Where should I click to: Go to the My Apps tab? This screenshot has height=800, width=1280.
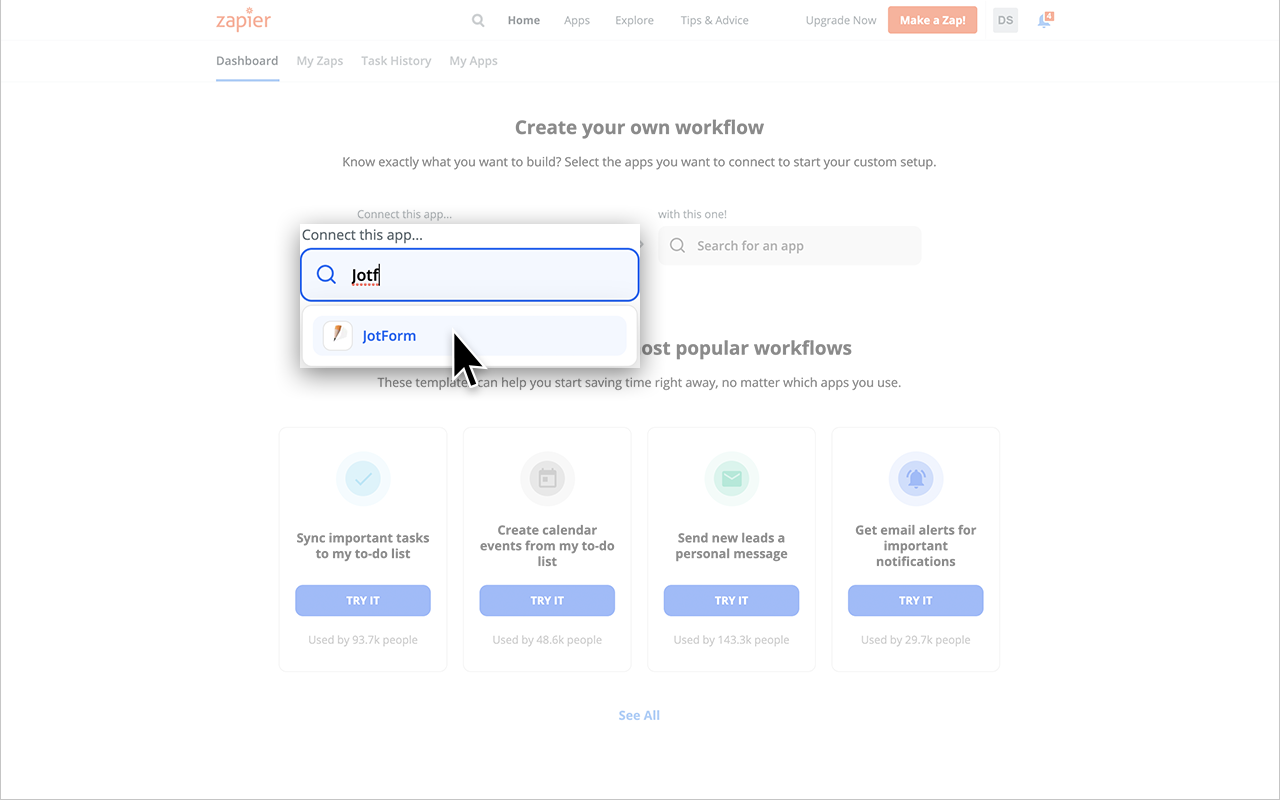(473, 61)
